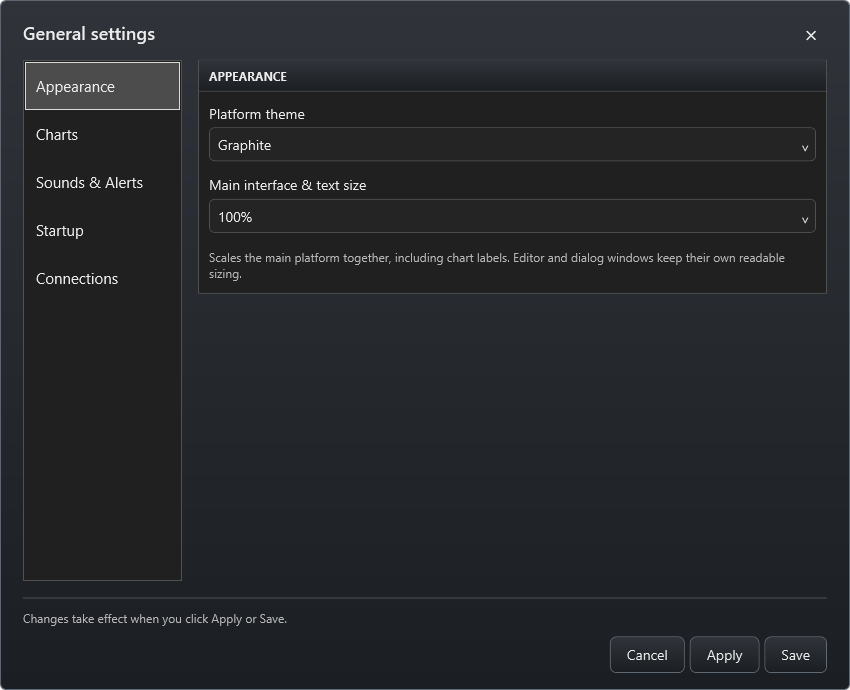Click the 'Main interface & text size' label
Image resolution: width=850 pixels, height=690 pixels.
[x=288, y=185]
